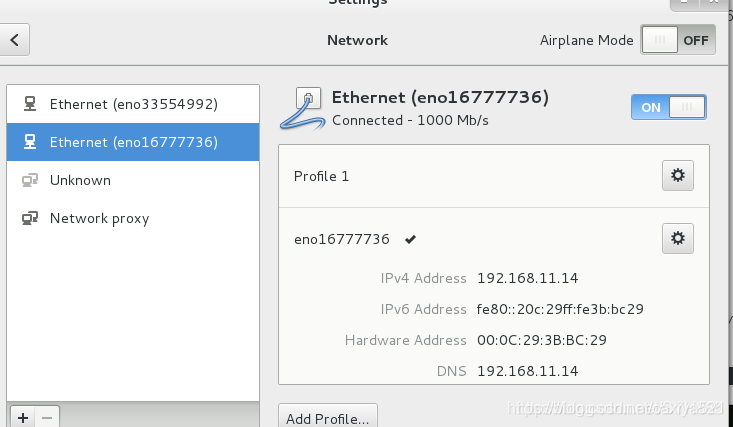Turn off the Ethernet eno16777736 switch
This screenshot has height=427, width=733.
[668, 107]
